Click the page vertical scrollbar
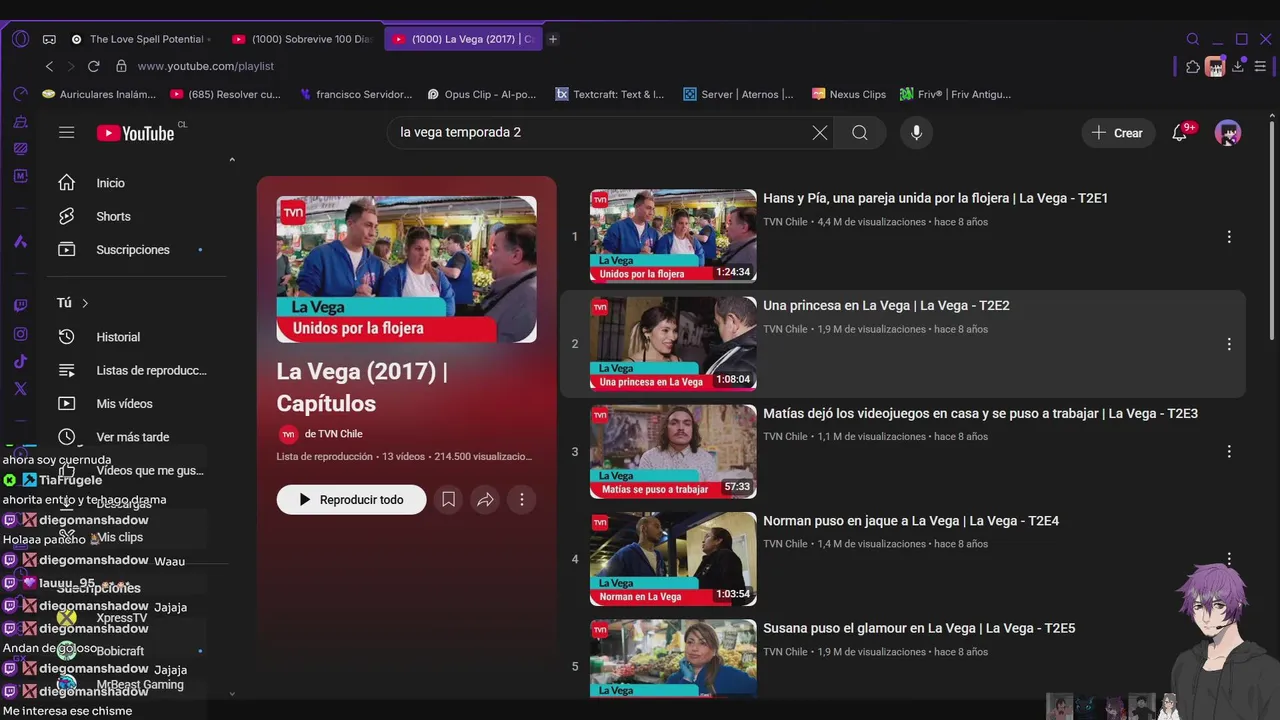 tap(1273, 230)
